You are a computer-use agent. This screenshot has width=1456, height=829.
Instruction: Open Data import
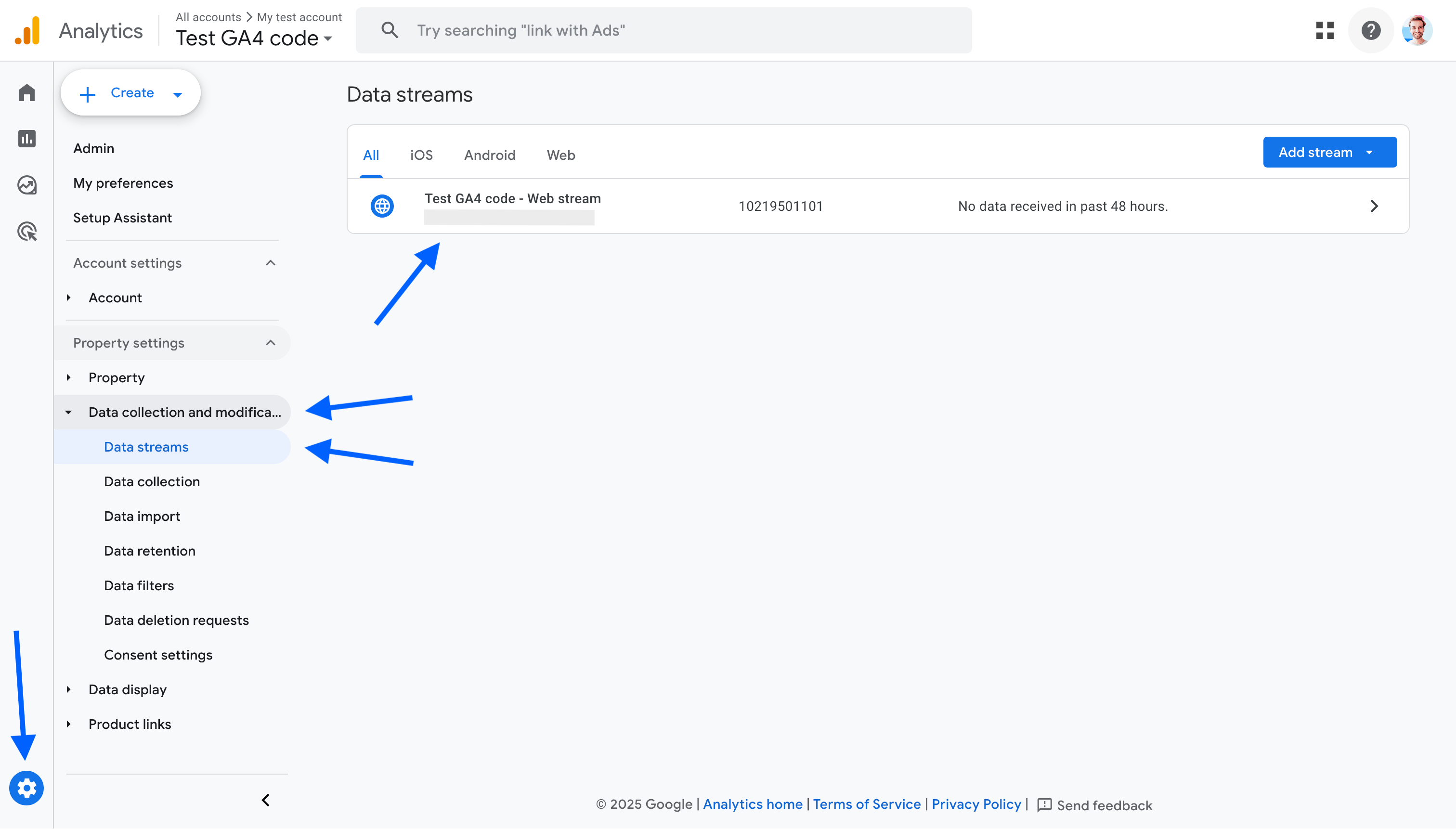click(142, 516)
